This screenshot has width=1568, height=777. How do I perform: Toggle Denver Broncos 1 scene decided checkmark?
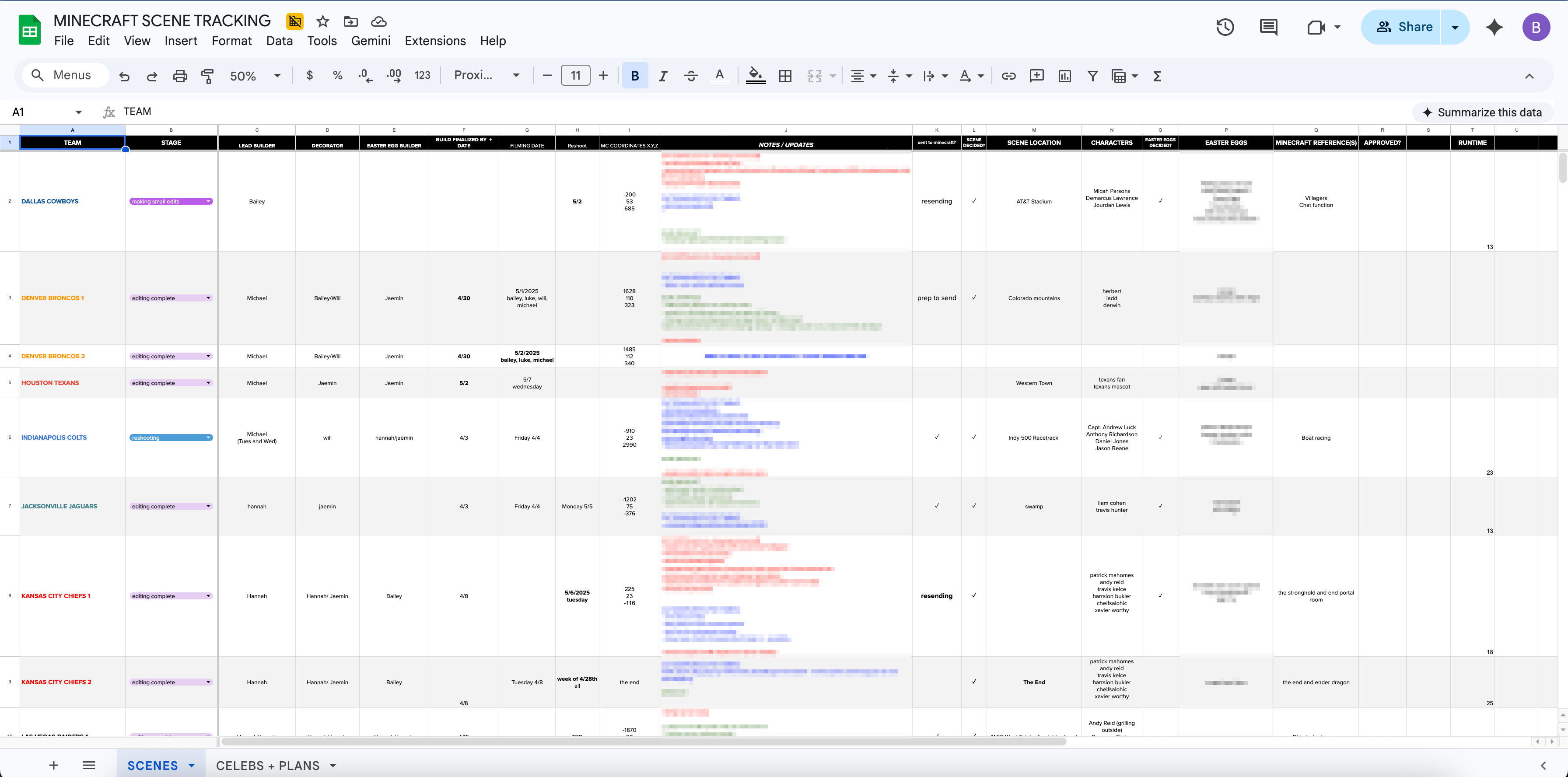(974, 297)
